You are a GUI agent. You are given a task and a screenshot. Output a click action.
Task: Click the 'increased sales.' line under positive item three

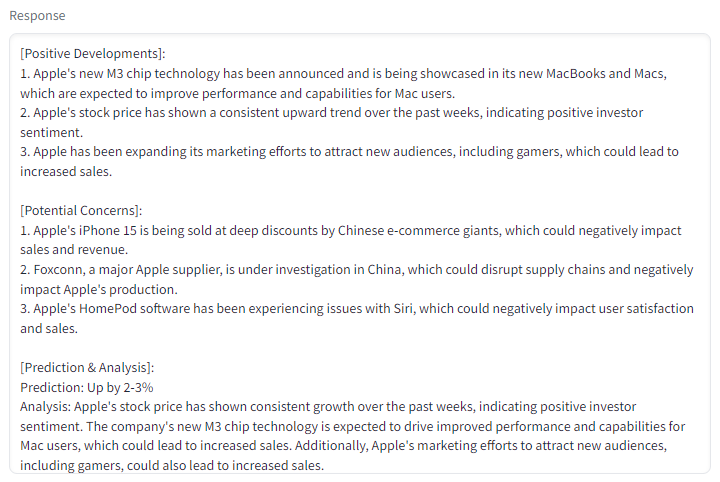coord(66,172)
